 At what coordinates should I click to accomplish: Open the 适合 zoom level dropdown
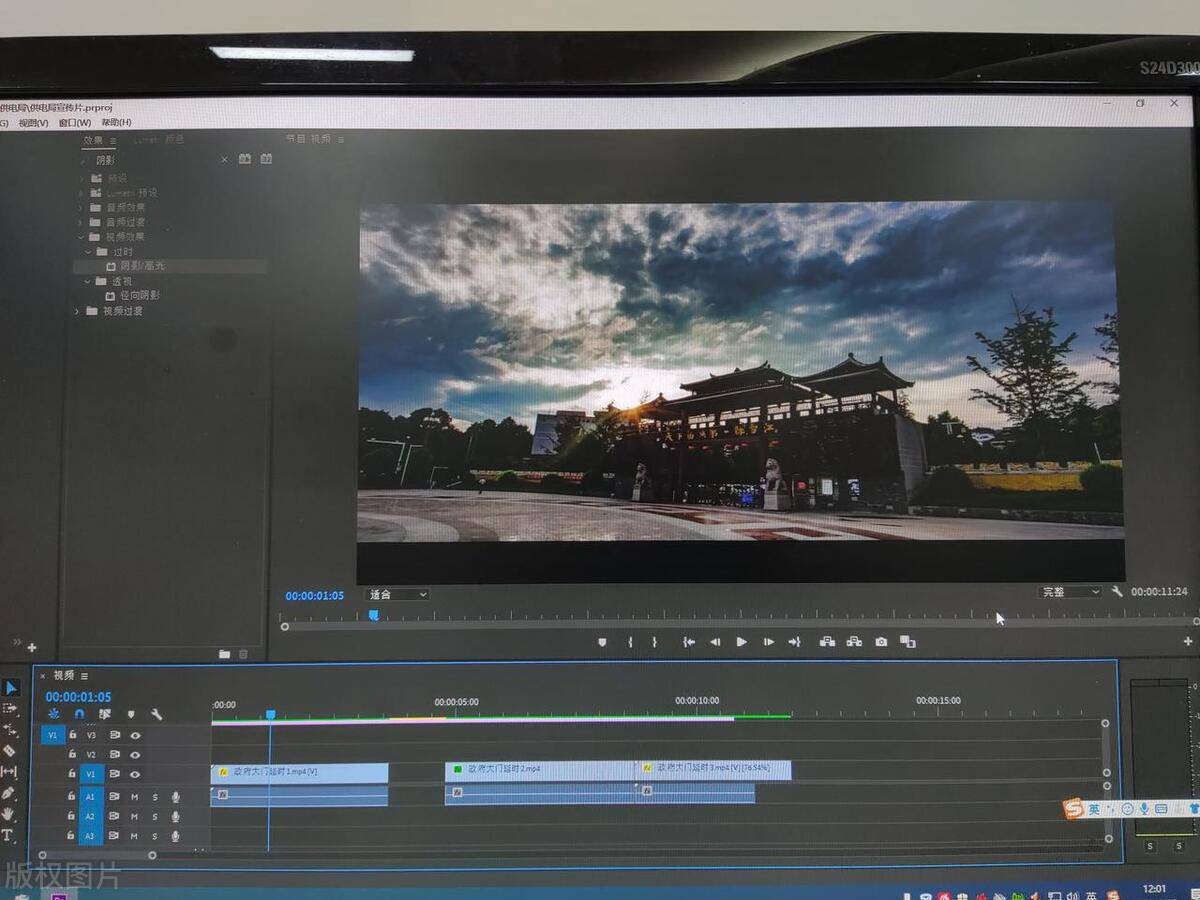[x=397, y=594]
